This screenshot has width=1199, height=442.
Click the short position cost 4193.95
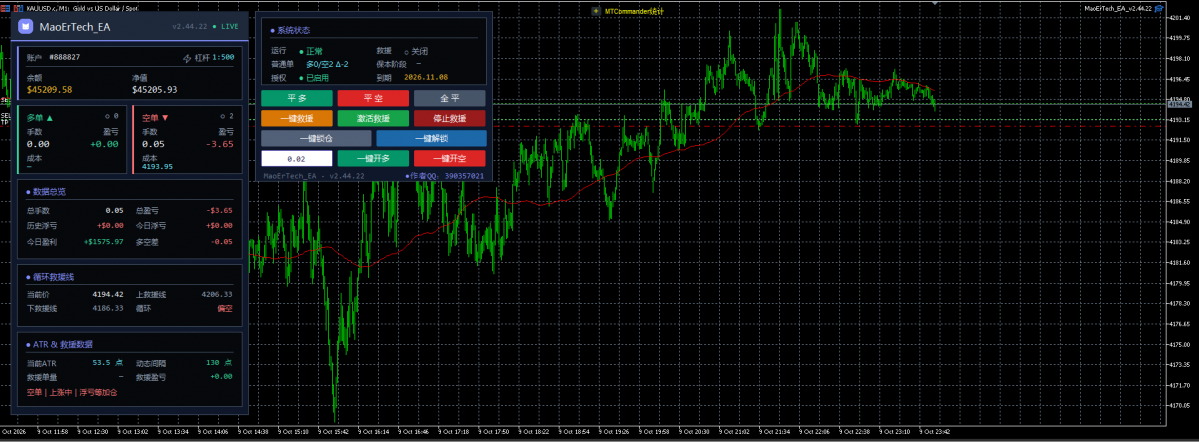point(157,166)
